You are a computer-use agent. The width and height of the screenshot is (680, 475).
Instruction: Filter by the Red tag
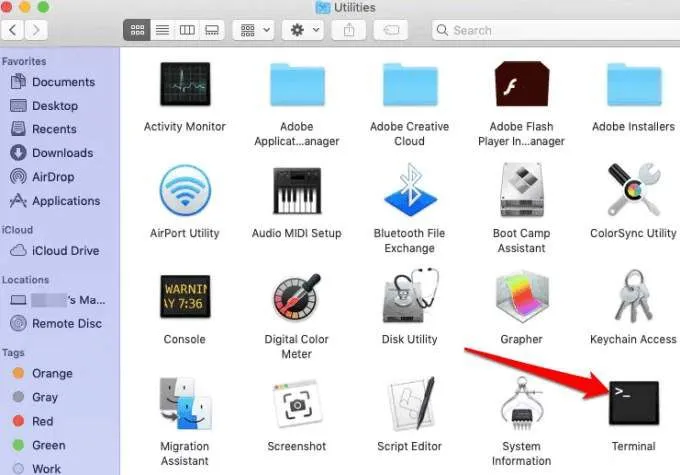click(x=60, y=421)
